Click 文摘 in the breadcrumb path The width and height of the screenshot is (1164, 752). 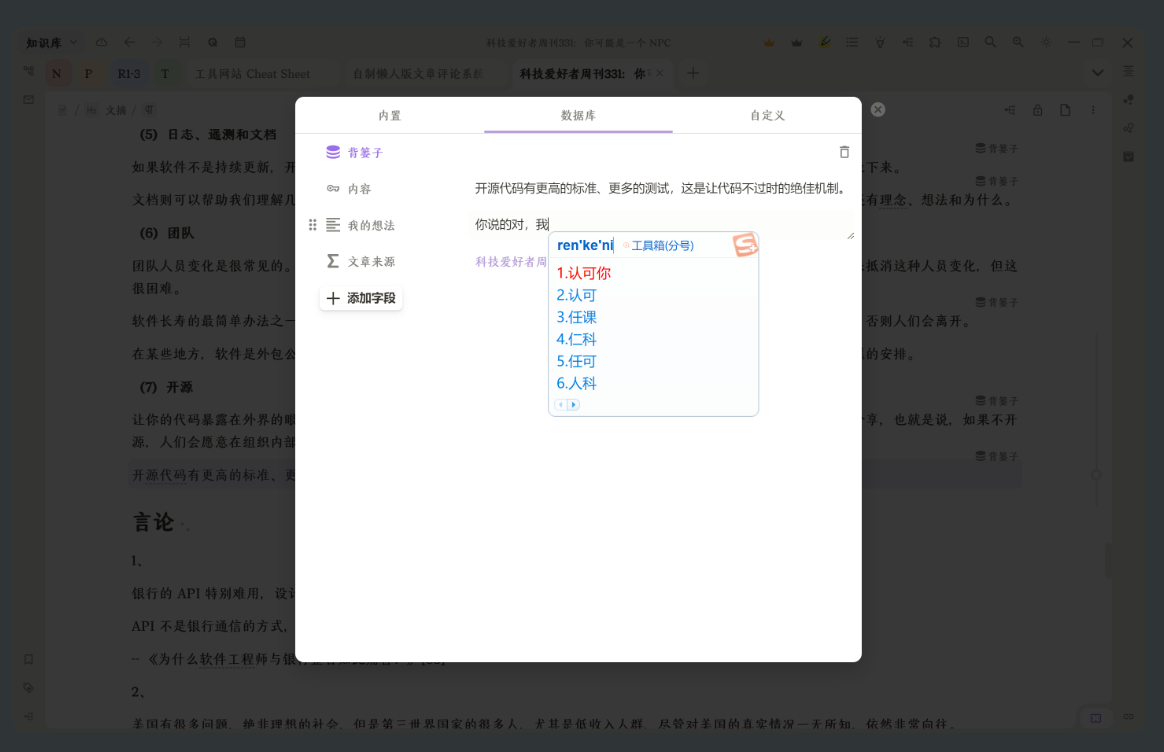115,110
